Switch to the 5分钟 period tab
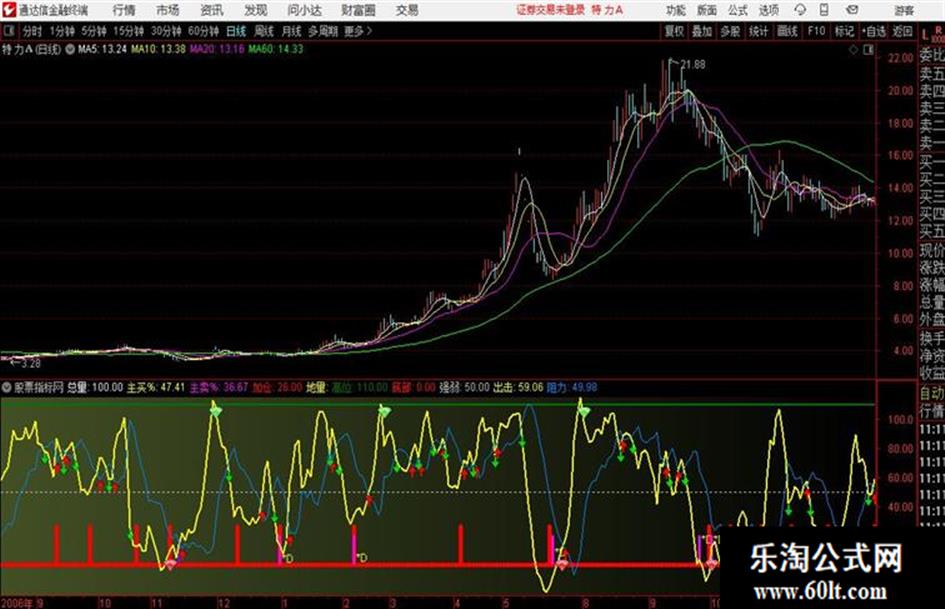This screenshot has width=945, height=609. [x=94, y=31]
